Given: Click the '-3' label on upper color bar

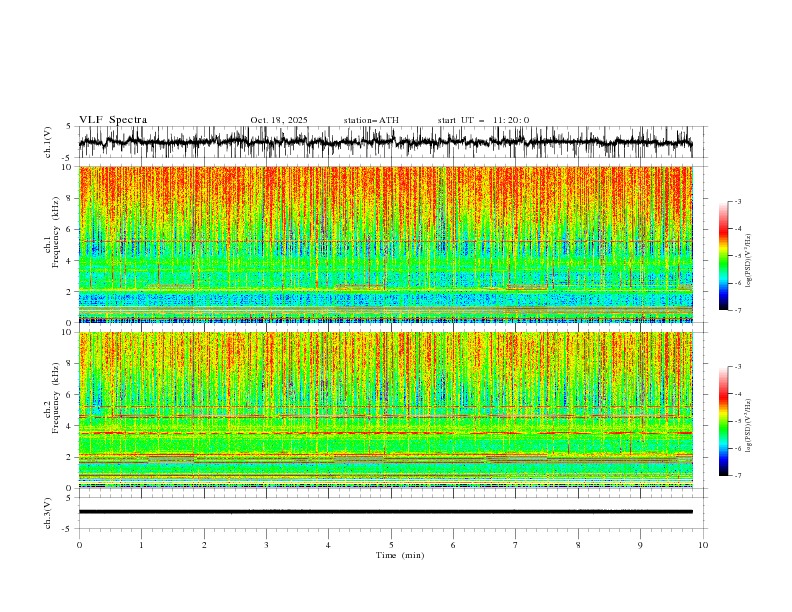Looking at the screenshot, I should pyautogui.click(x=737, y=201).
